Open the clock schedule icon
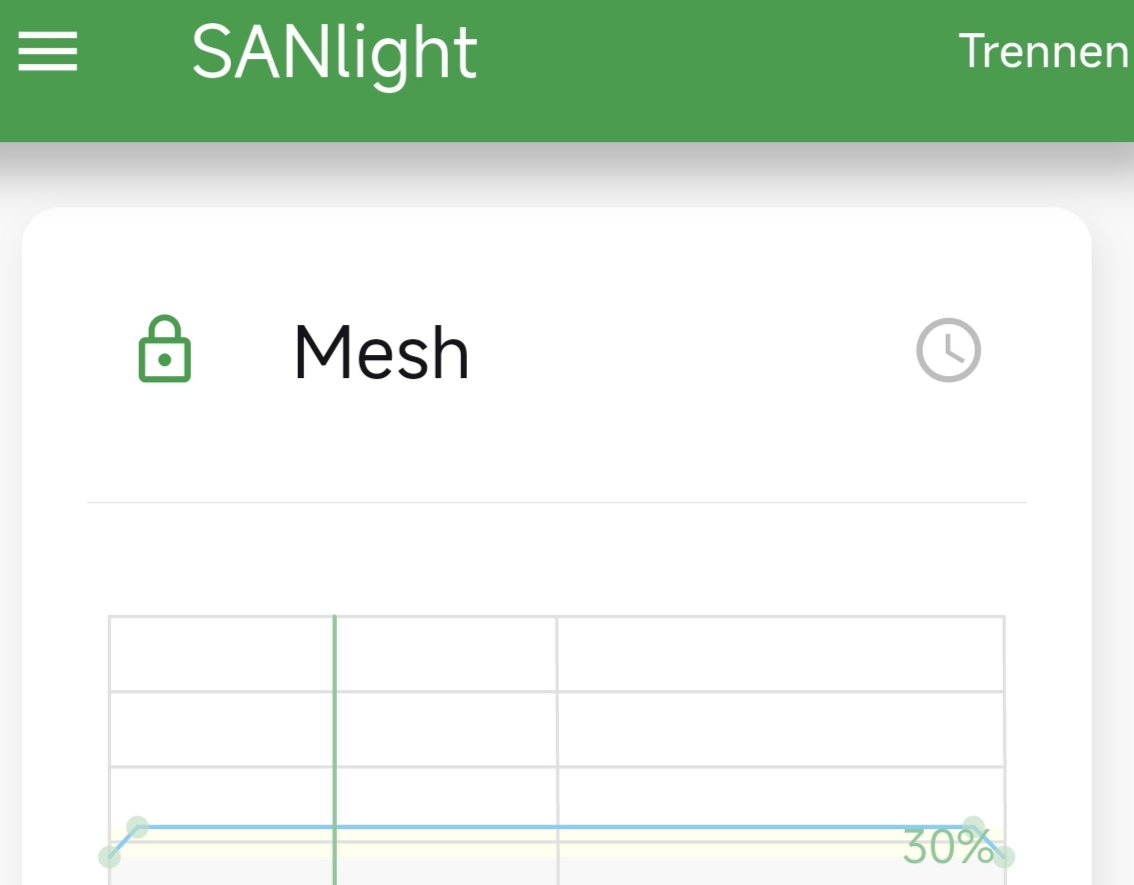Image resolution: width=1134 pixels, height=885 pixels. point(948,350)
